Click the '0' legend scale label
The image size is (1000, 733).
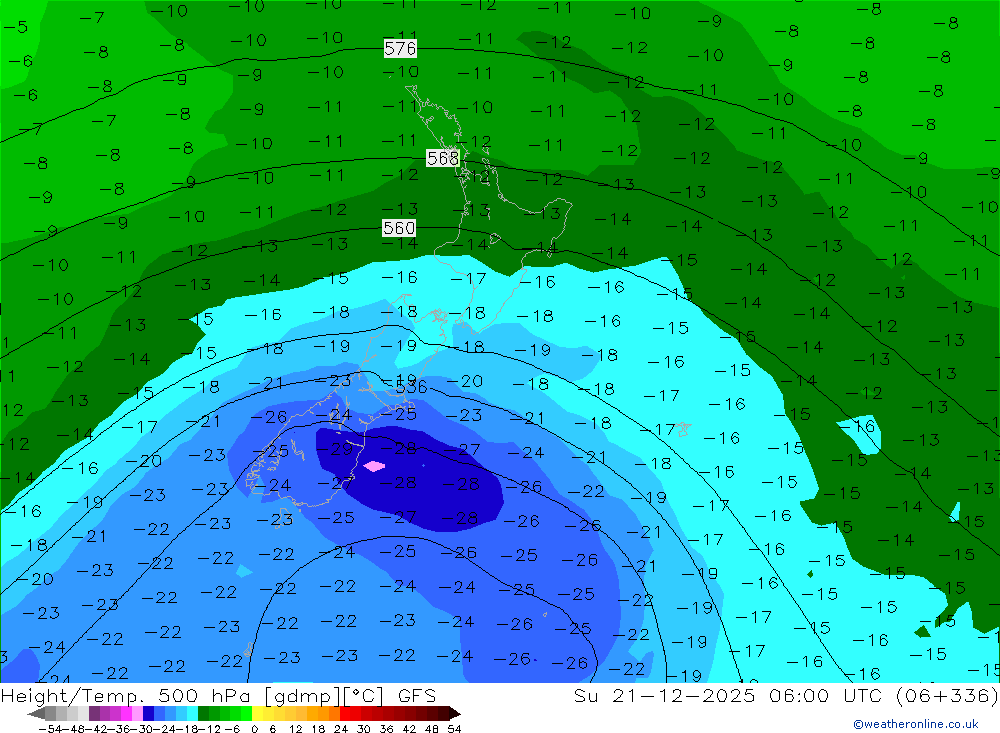click(x=254, y=729)
